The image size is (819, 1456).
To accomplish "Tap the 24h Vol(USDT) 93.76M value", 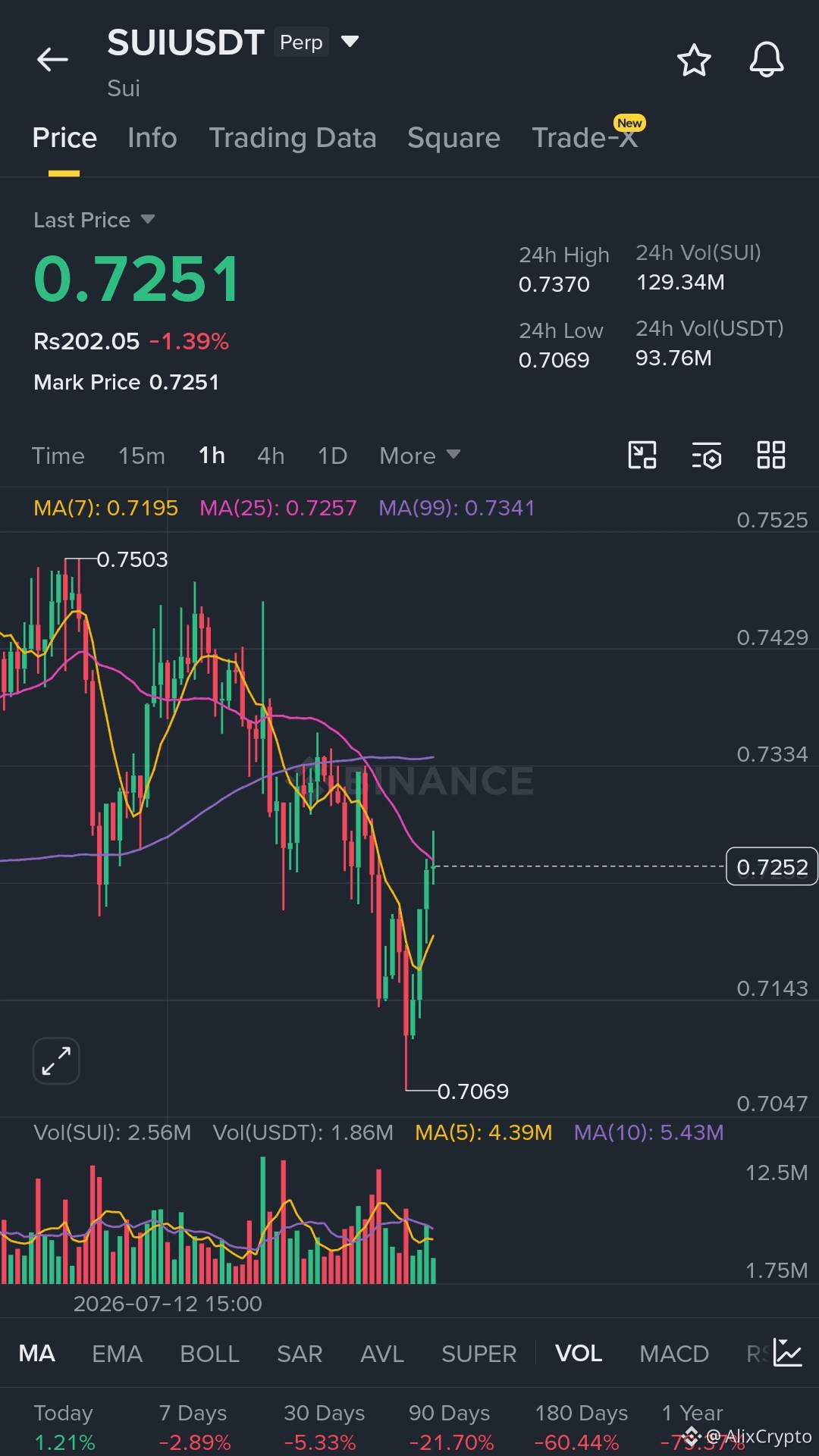I will pyautogui.click(x=673, y=358).
